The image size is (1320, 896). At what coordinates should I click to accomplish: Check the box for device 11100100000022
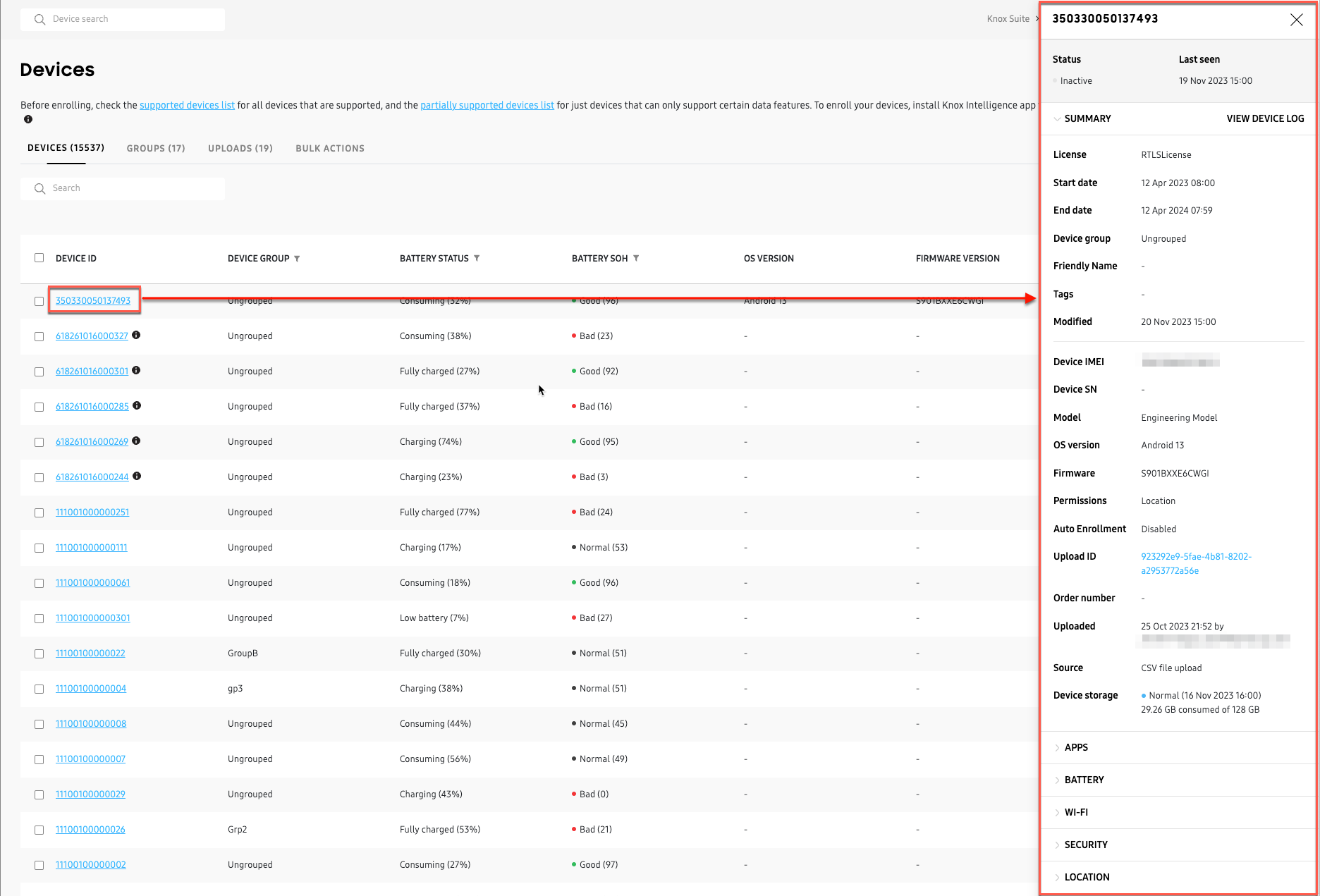[x=39, y=653]
